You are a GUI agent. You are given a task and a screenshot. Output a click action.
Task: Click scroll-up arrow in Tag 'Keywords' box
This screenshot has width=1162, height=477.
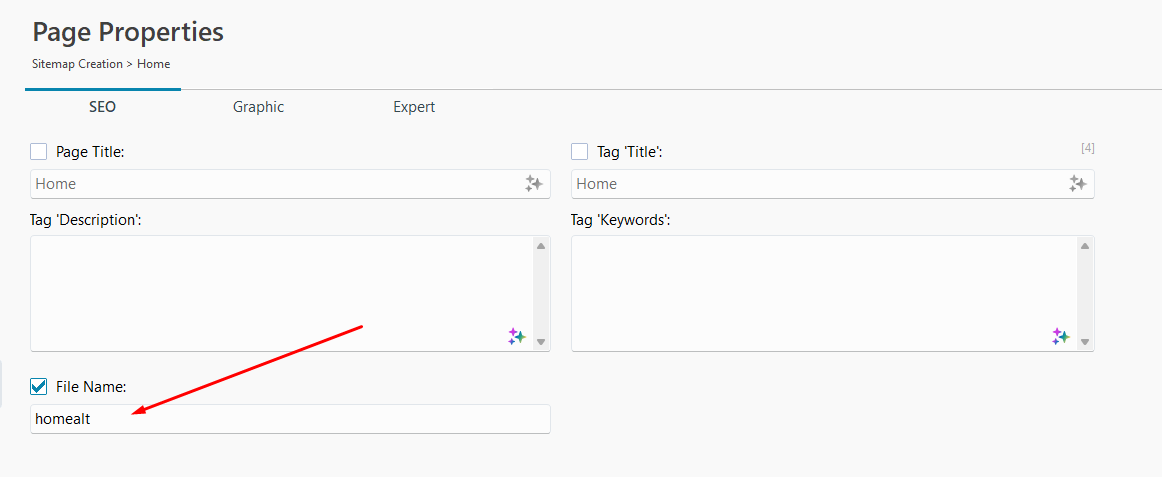point(1085,246)
